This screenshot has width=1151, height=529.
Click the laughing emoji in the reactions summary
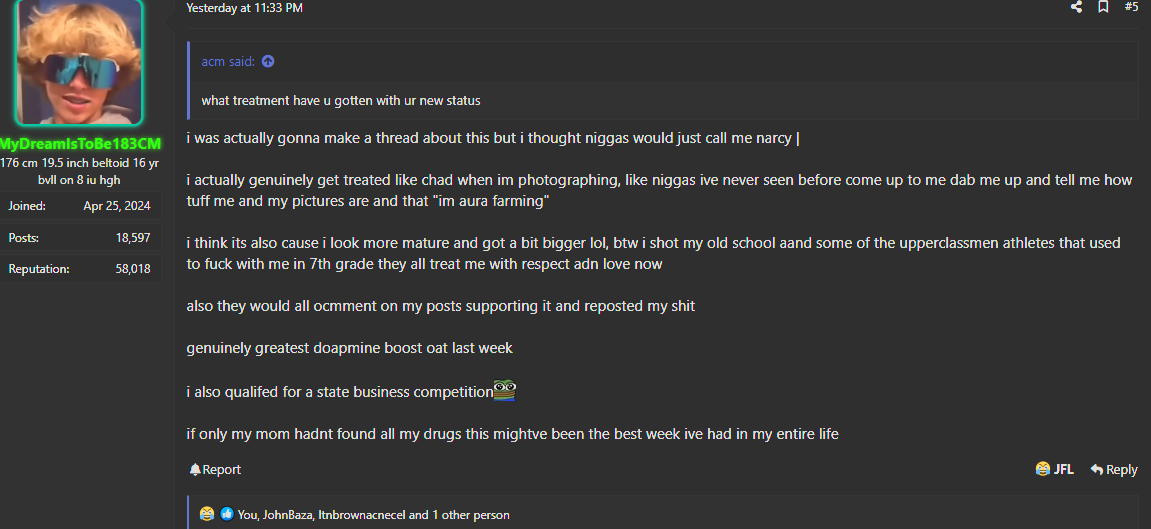click(x=207, y=515)
